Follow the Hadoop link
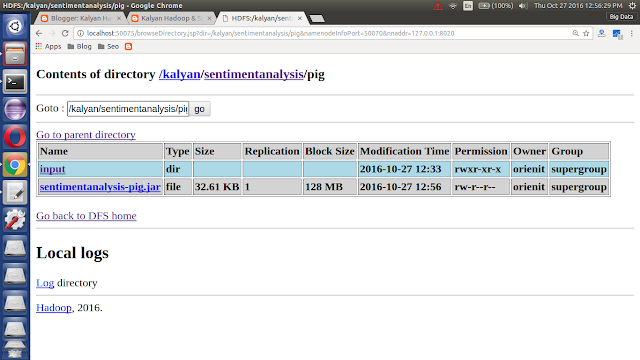 point(54,308)
